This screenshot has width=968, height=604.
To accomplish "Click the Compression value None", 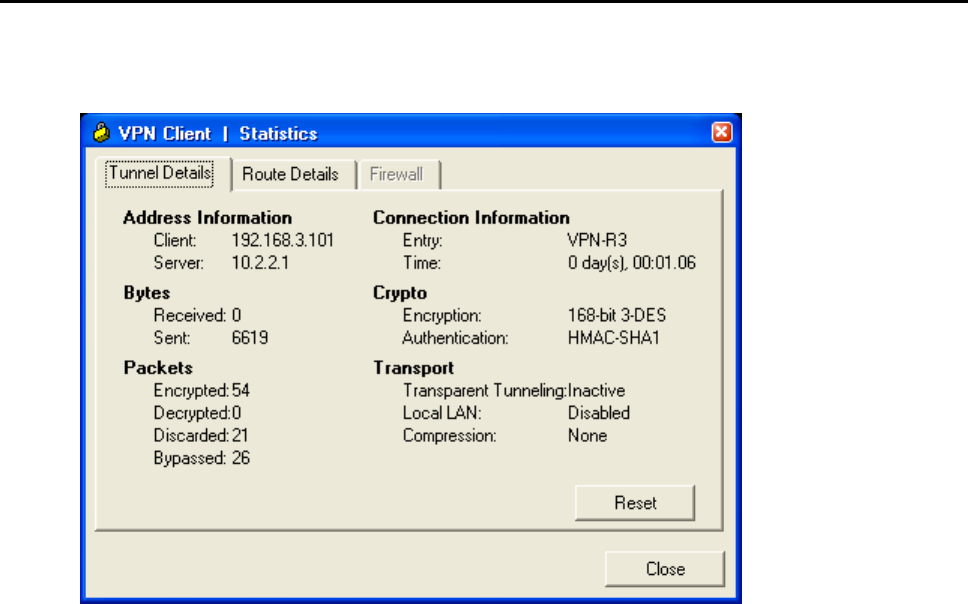I will [x=587, y=436].
